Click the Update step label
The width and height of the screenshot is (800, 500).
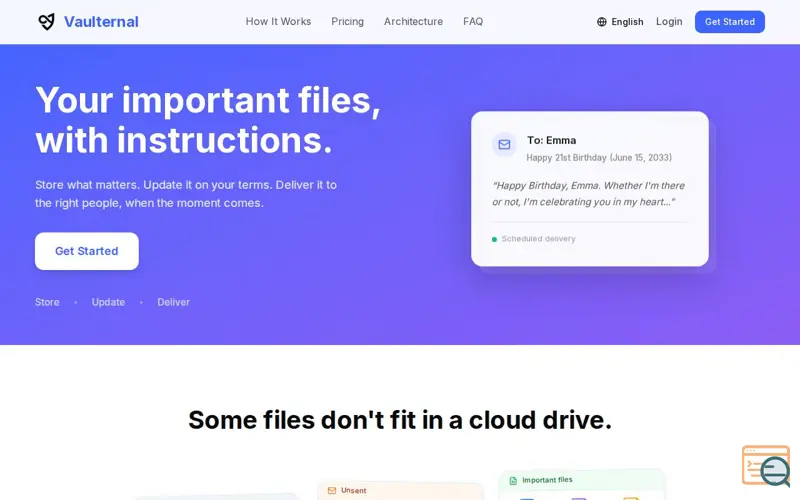(108, 302)
